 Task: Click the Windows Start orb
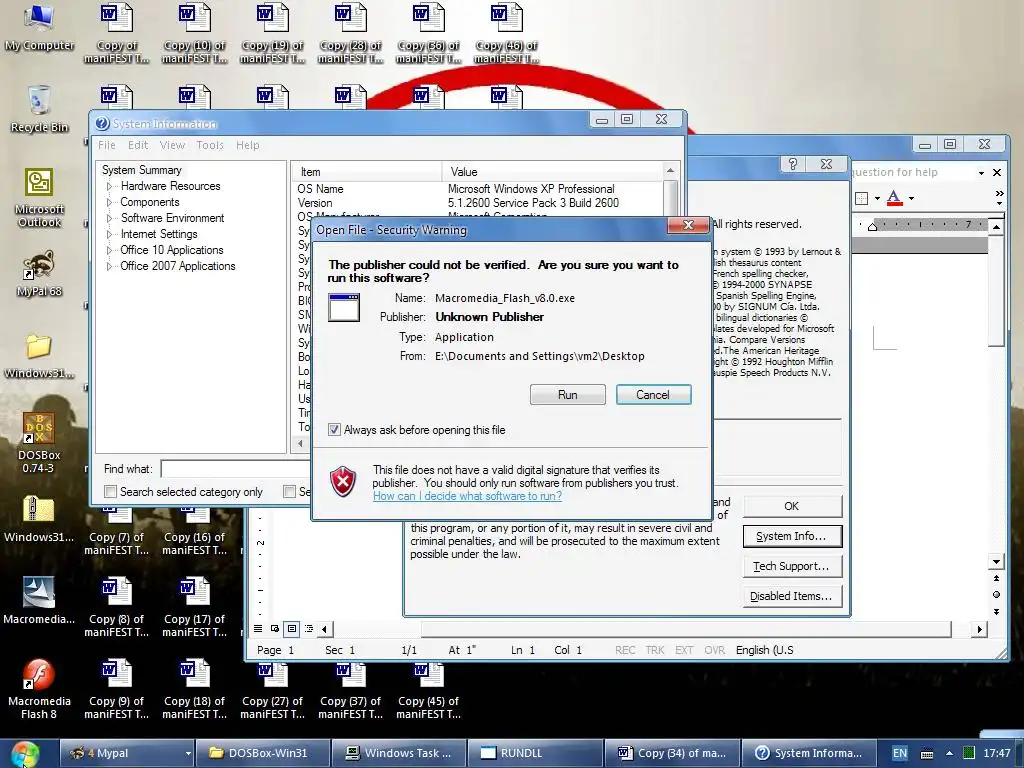pos(25,754)
